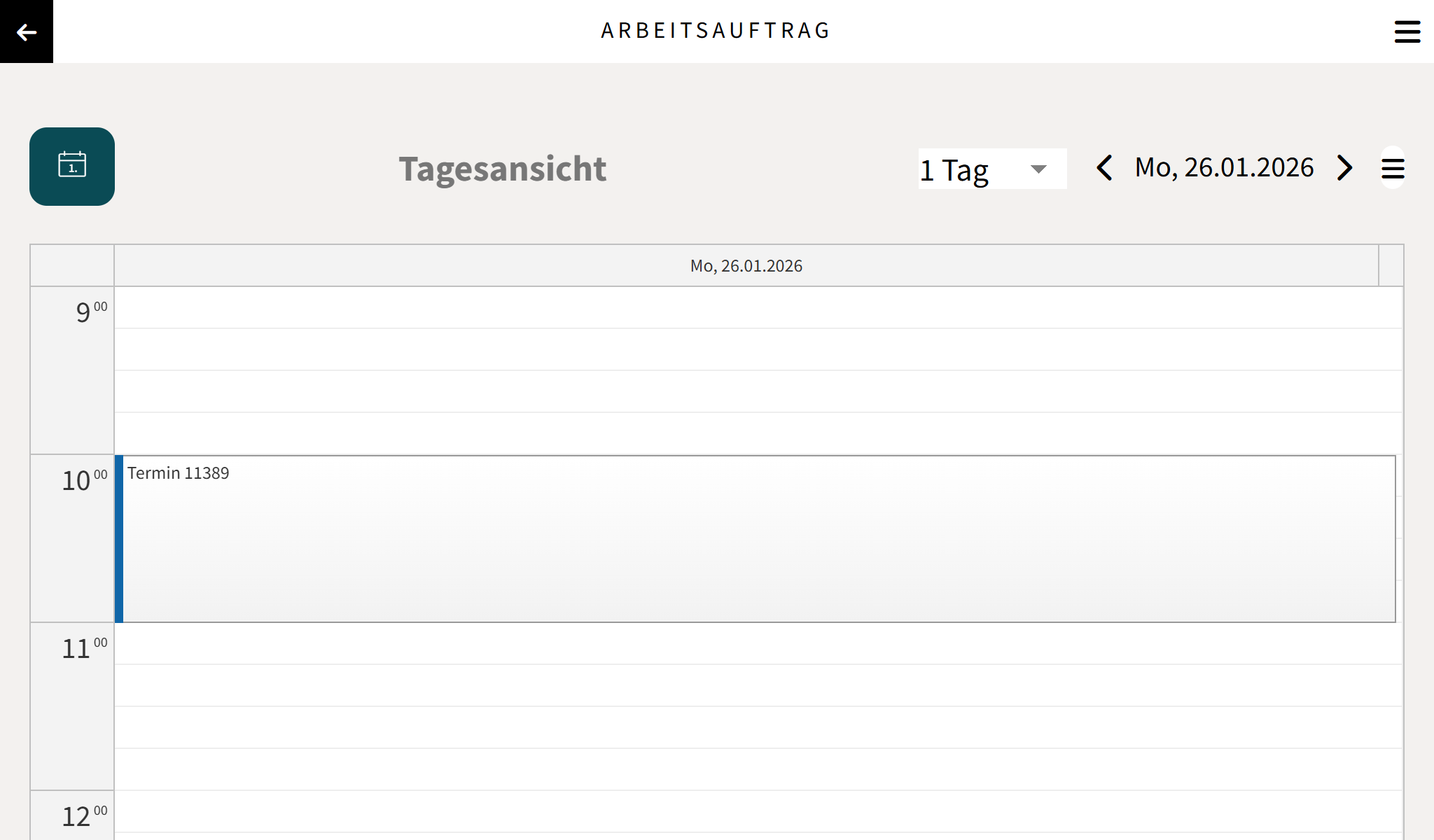Open date picker by clicking 'Mo, 26.01.2026'
The height and width of the screenshot is (840, 1434).
point(1225,167)
